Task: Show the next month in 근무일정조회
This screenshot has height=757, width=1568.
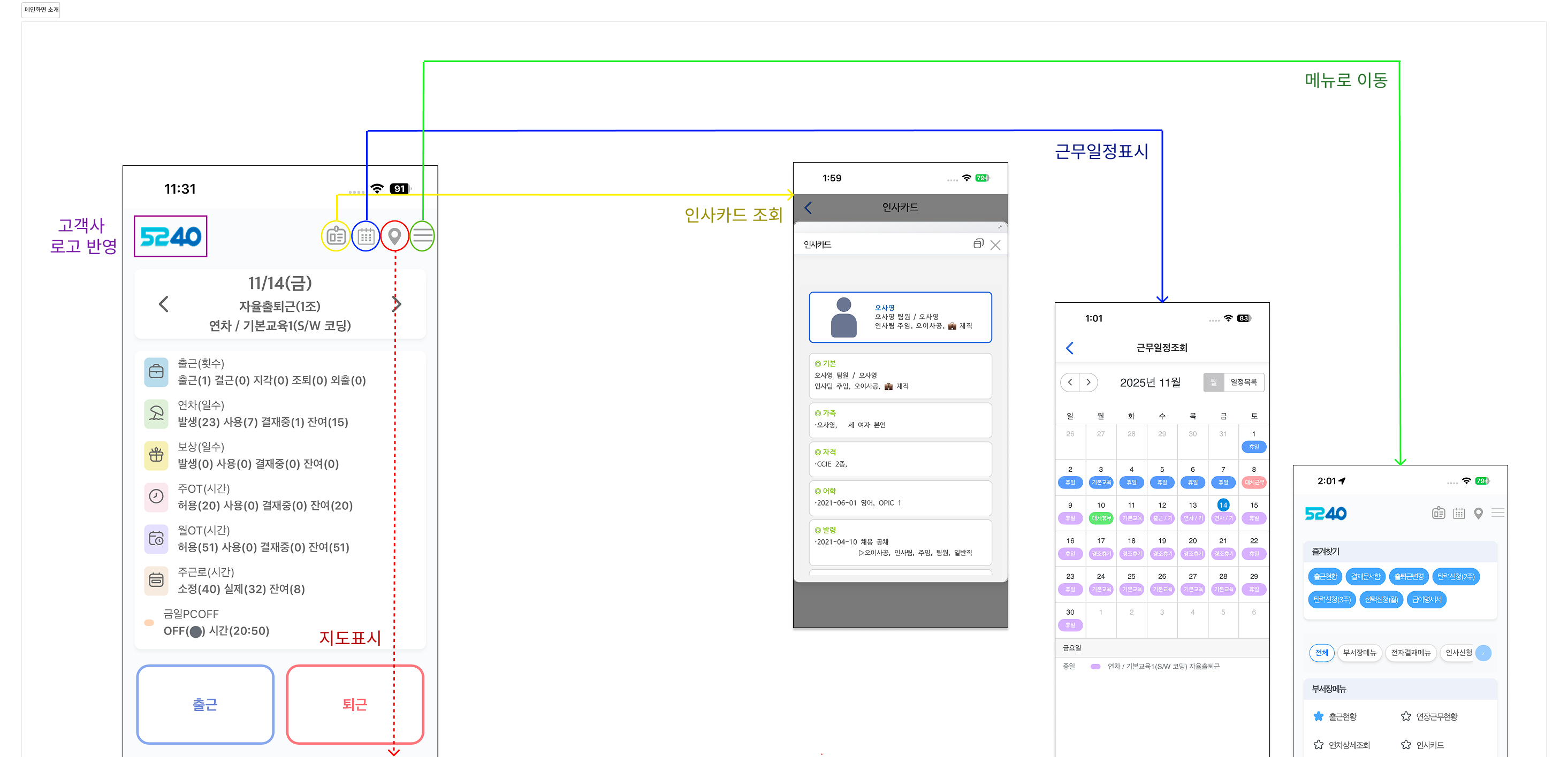Action: pyautogui.click(x=1089, y=382)
